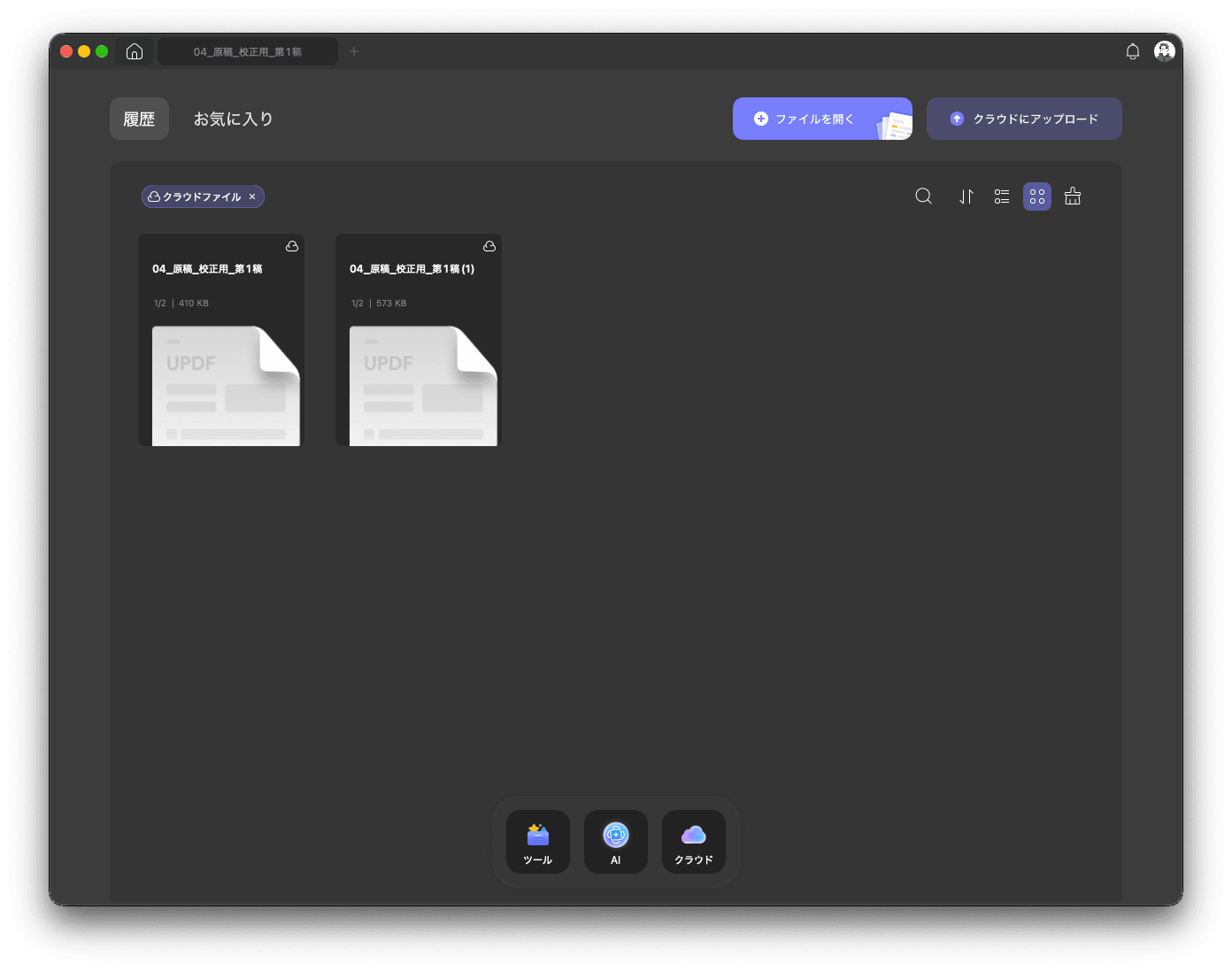Clear history with the broom icon
Image resolution: width=1232 pixels, height=971 pixels.
point(1073,197)
